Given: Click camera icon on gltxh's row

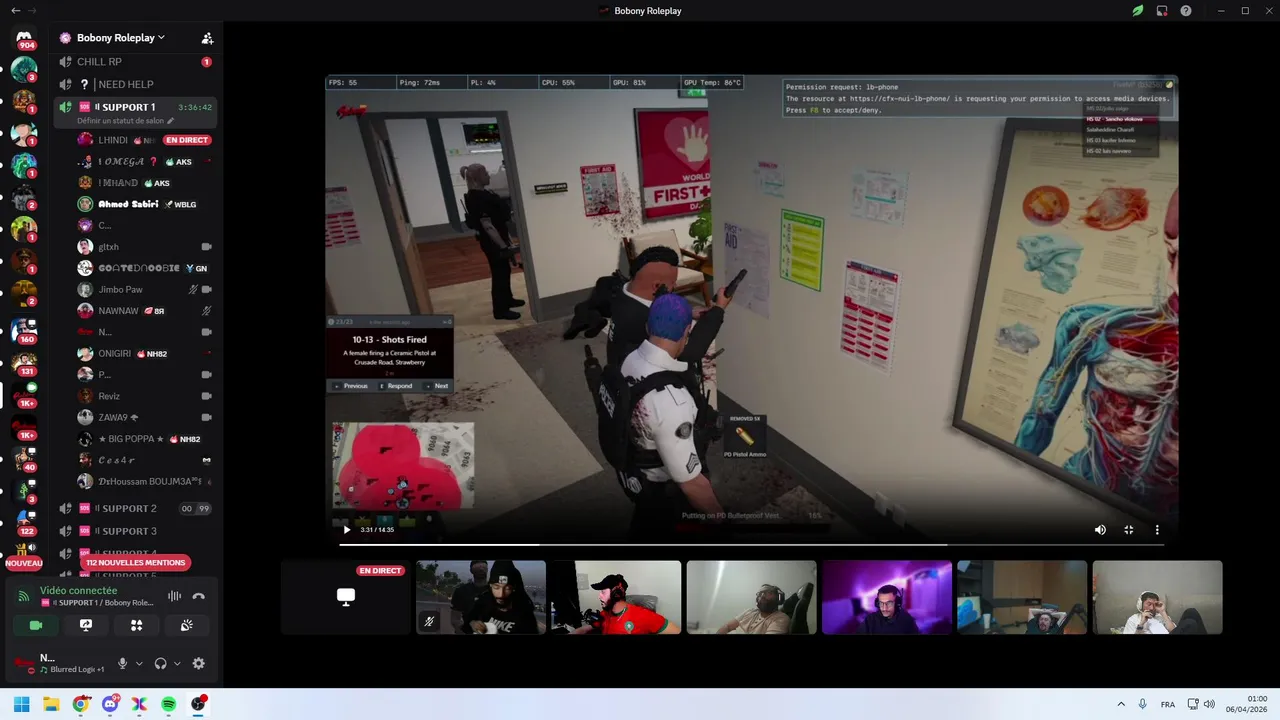Looking at the screenshot, I should point(207,246).
